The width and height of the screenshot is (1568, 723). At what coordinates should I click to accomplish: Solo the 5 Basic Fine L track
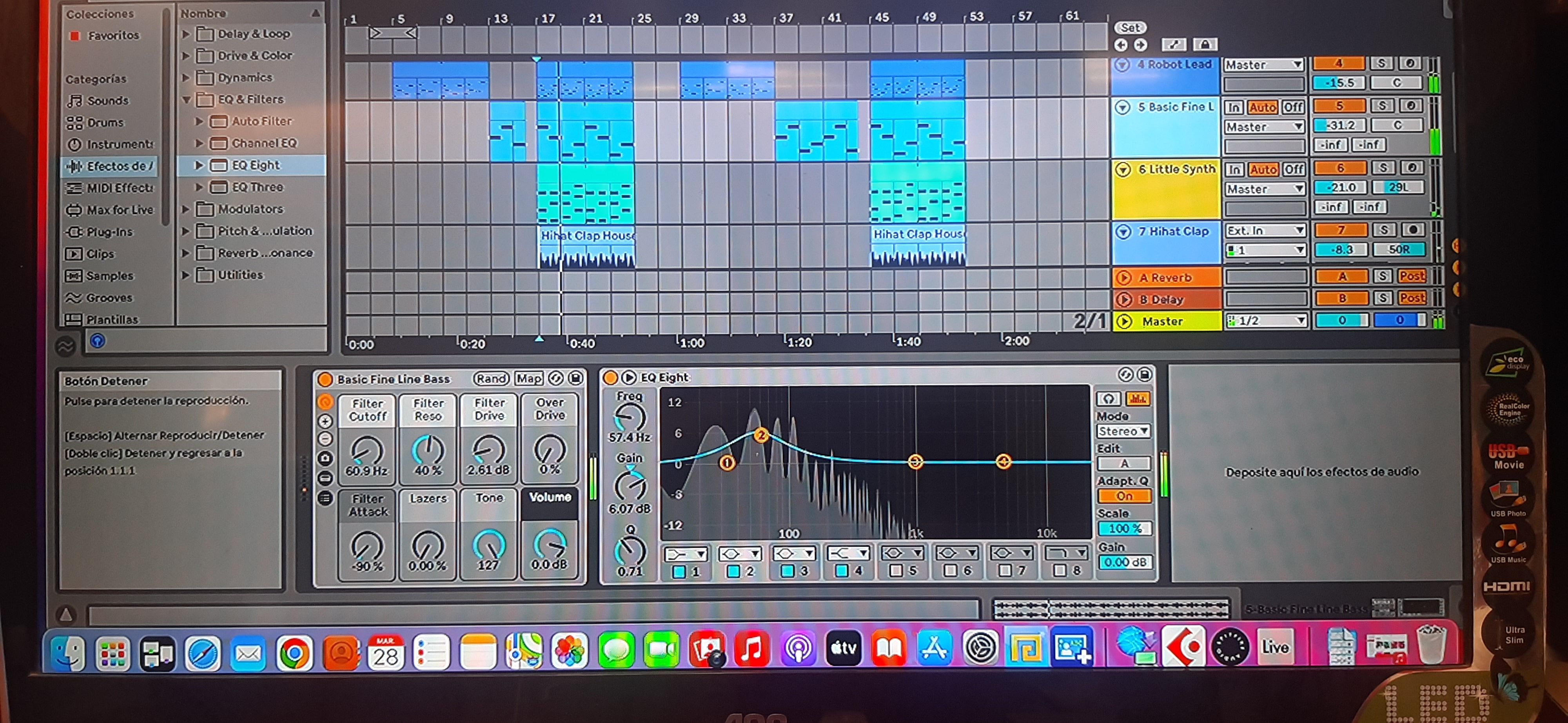coord(1382,106)
